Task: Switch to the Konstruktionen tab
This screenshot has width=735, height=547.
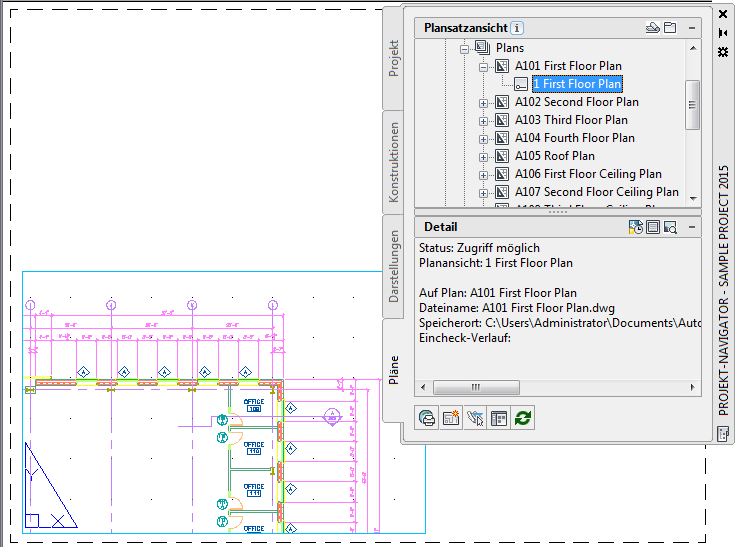Action: [394, 162]
